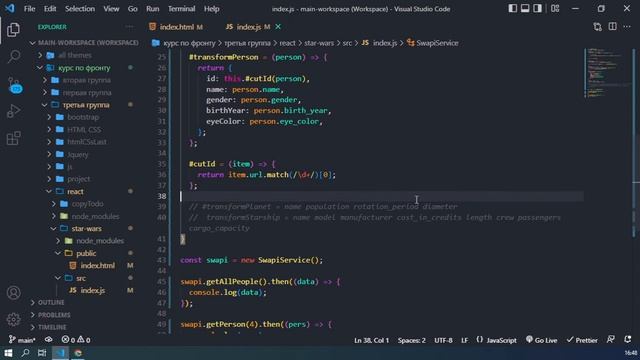640x360 pixels.
Task: Switch to the index.html tab
Action: click(176, 27)
